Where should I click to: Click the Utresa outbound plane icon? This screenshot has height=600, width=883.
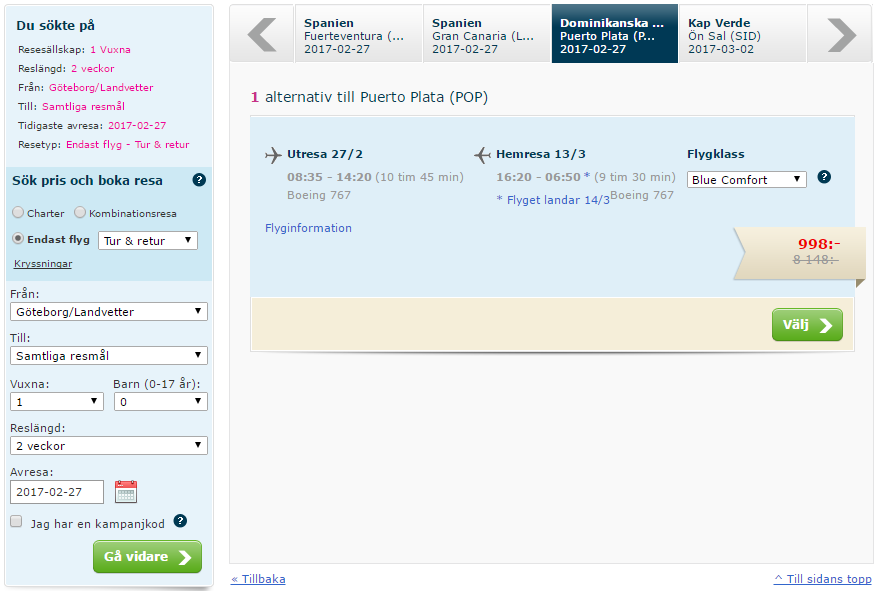[273, 155]
